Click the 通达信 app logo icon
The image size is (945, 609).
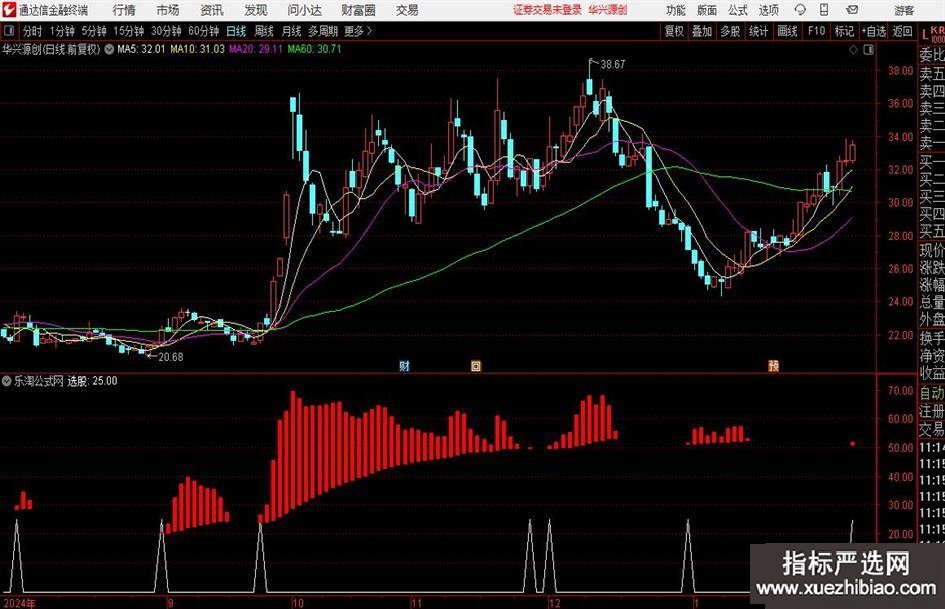tap(9, 10)
